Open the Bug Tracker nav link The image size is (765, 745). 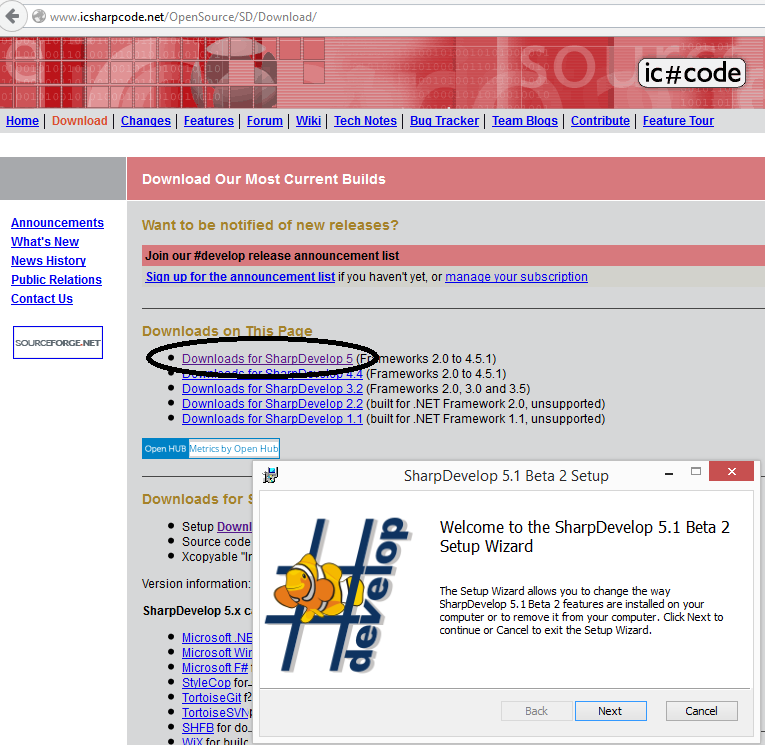[444, 121]
